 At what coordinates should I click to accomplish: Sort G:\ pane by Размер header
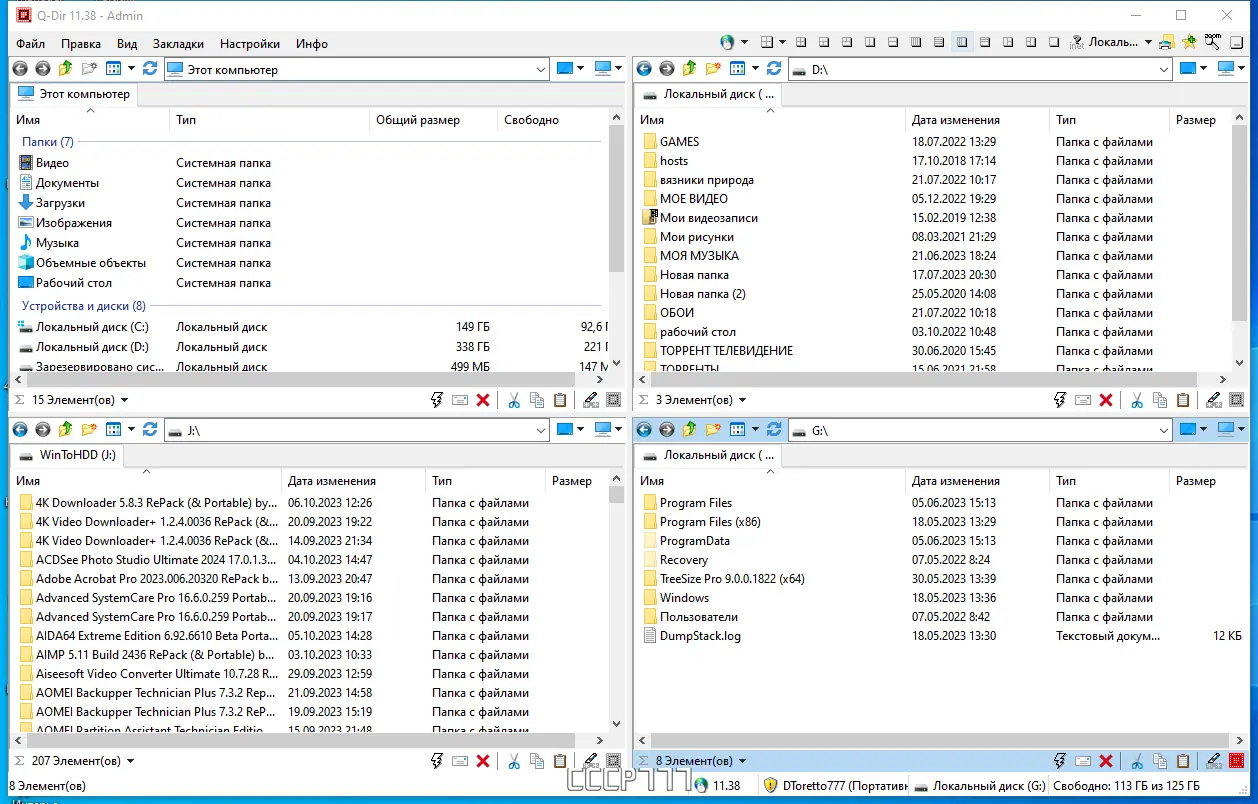[1207, 481]
